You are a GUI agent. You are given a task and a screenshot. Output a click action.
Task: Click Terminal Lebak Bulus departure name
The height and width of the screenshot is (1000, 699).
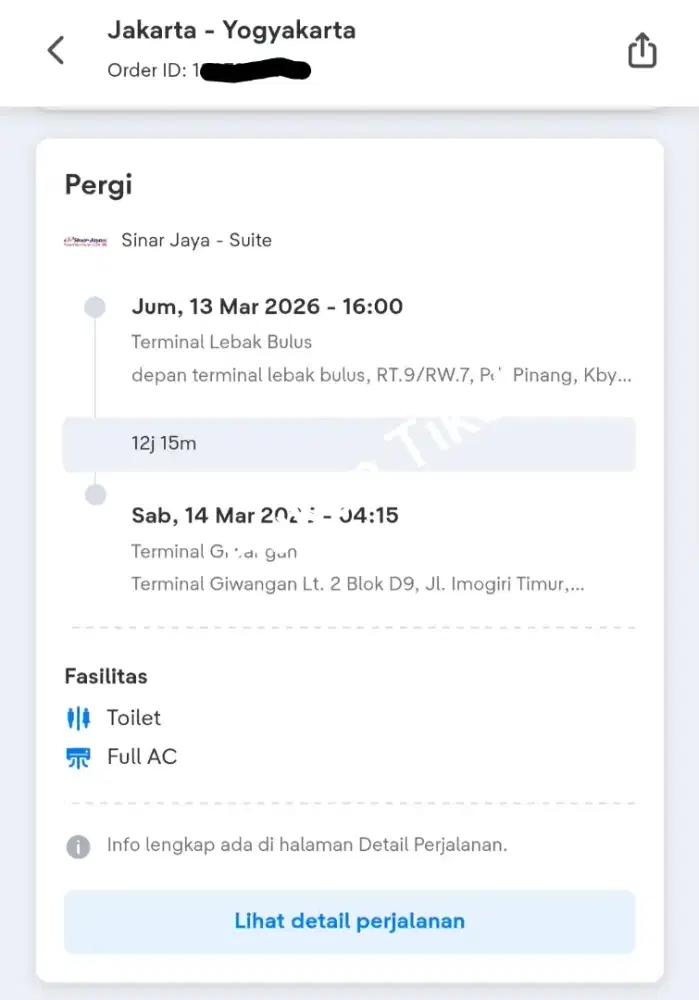pos(221,342)
